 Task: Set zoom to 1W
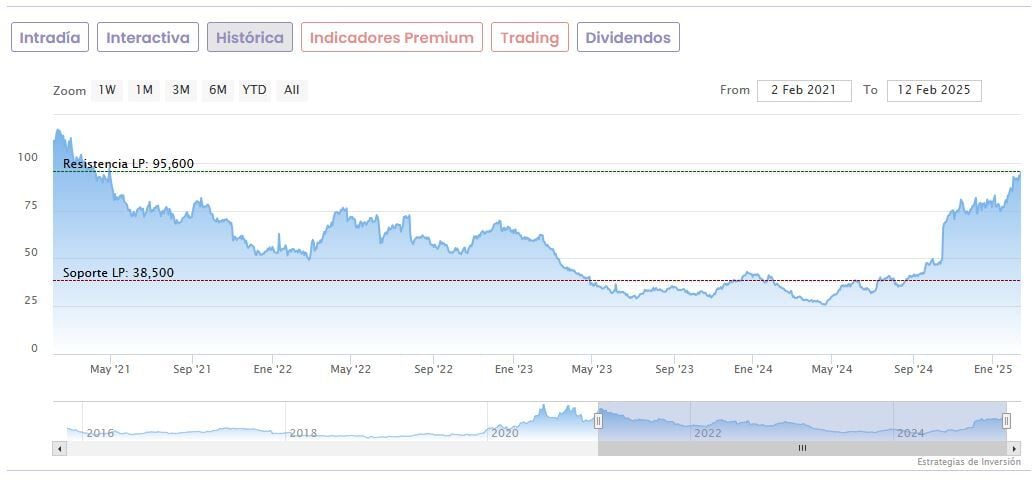[107, 90]
